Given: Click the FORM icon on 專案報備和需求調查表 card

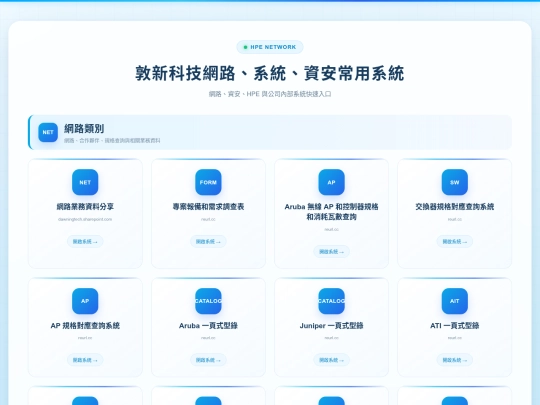Looking at the screenshot, I should coord(208,182).
